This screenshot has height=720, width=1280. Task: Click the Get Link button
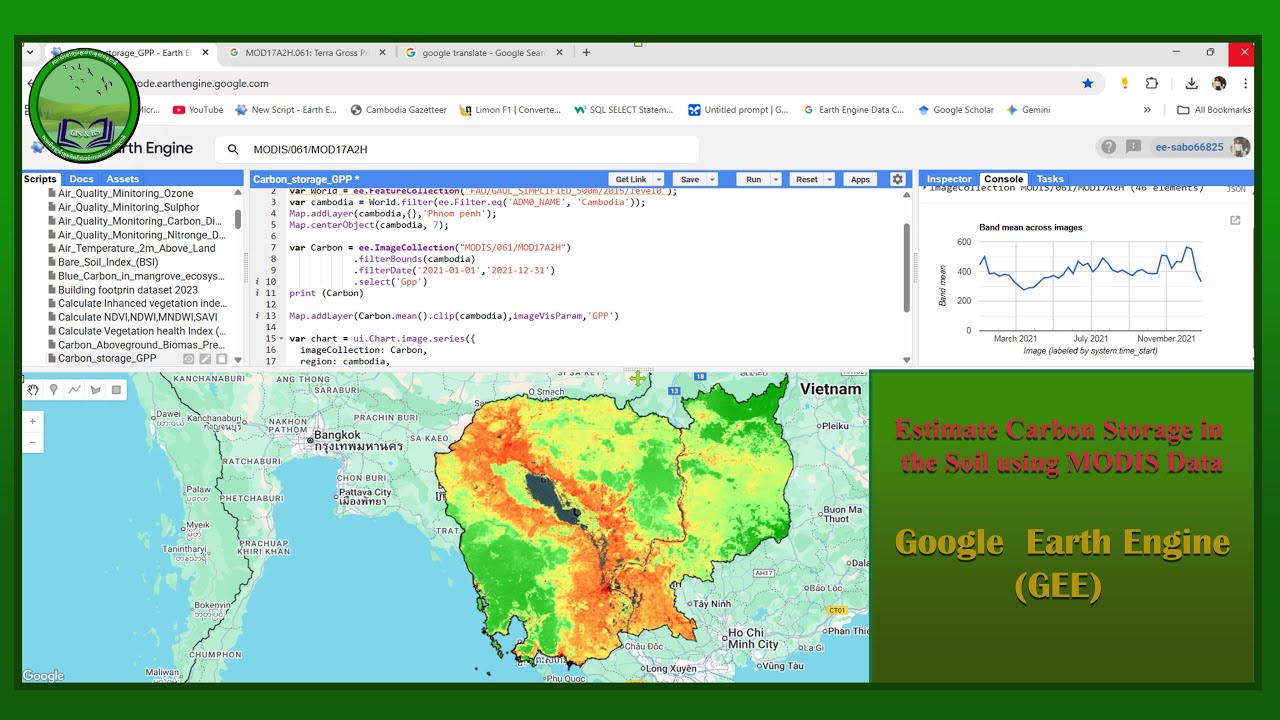point(630,179)
